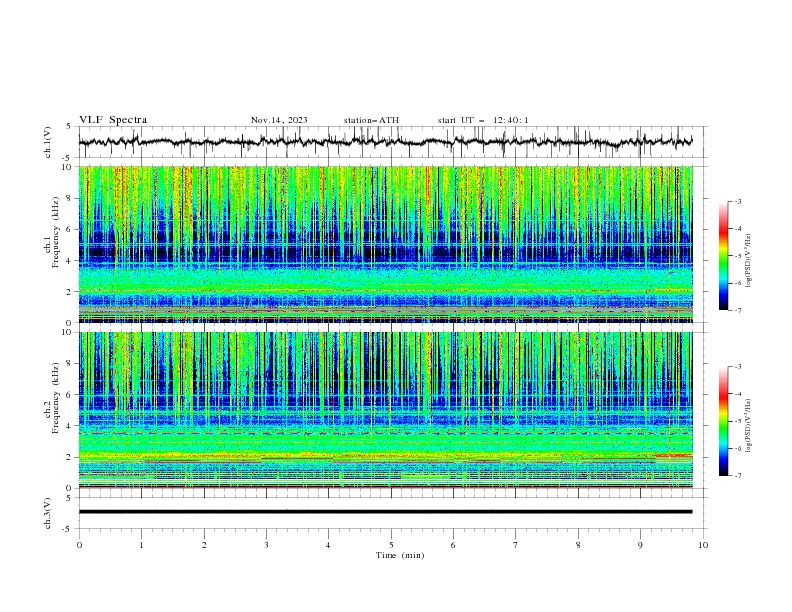Image resolution: width=792 pixels, height=612 pixels.
Task: Click the "-5" tick on ch.3(V) axis
Action: coord(67,529)
